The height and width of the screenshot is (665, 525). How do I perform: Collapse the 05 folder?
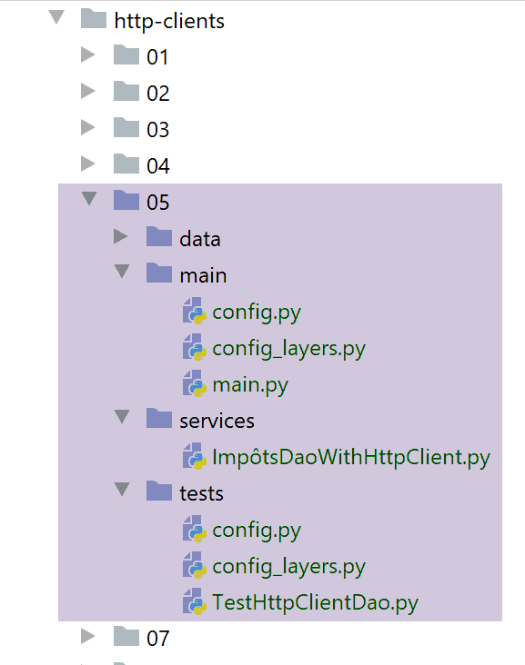coord(89,198)
